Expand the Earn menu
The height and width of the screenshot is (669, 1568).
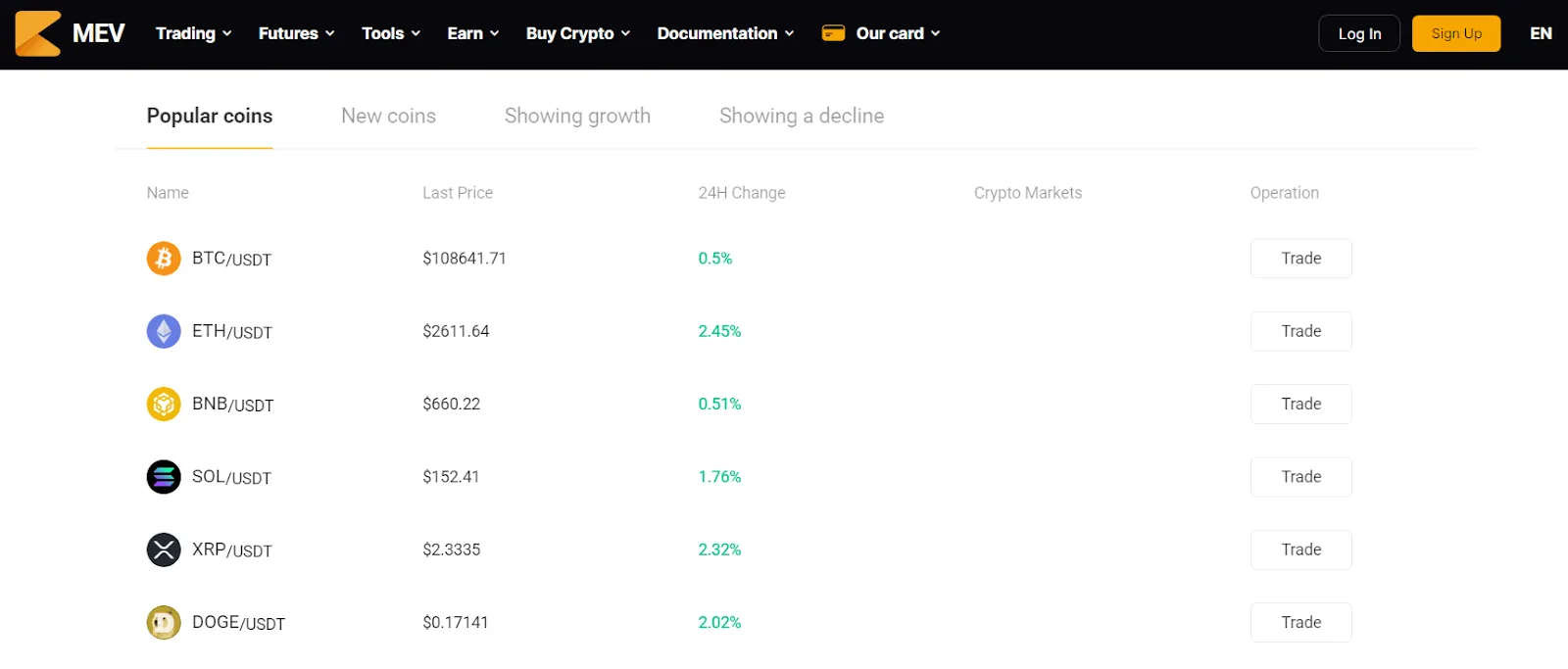(x=473, y=33)
